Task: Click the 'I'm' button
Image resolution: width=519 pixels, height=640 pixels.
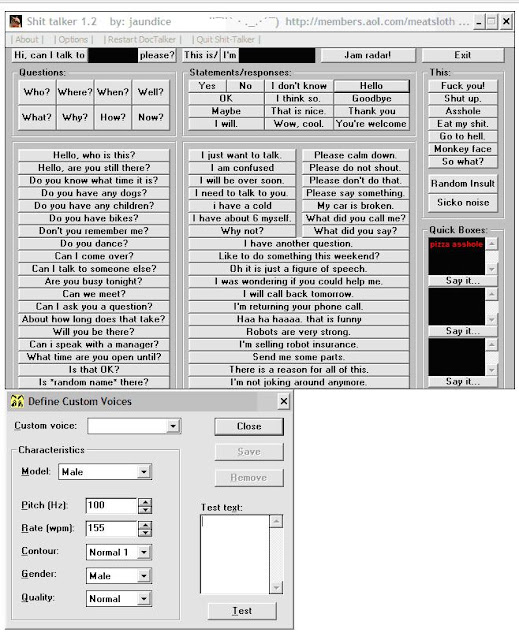Action: point(230,55)
